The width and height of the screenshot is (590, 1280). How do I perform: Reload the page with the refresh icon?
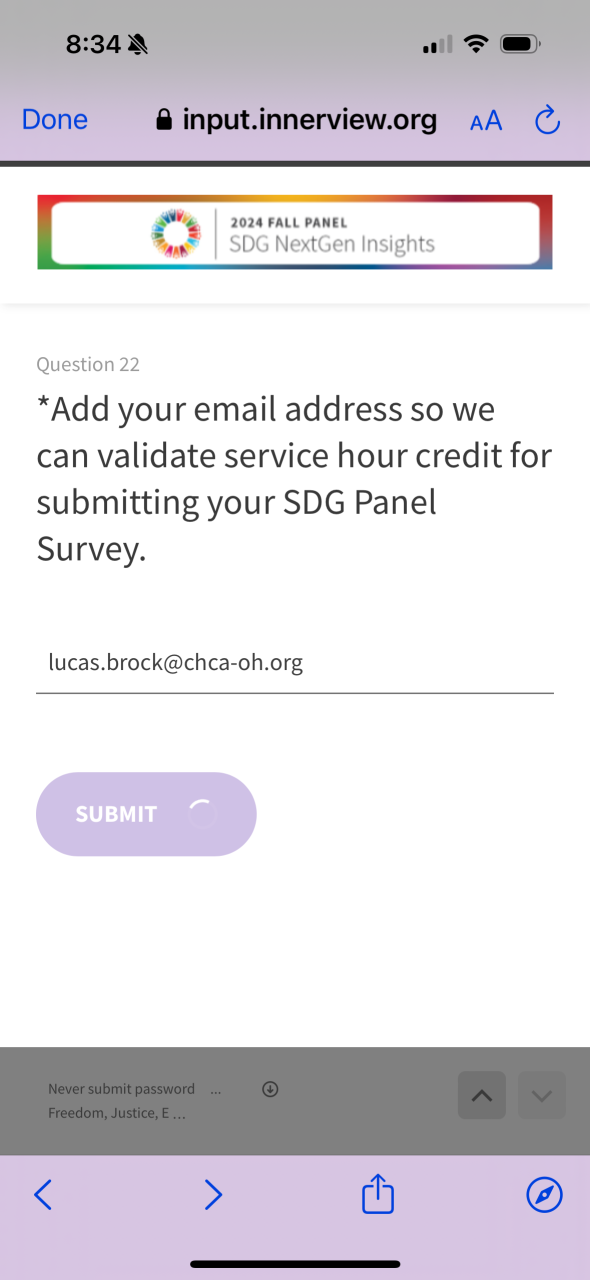pos(547,121)
